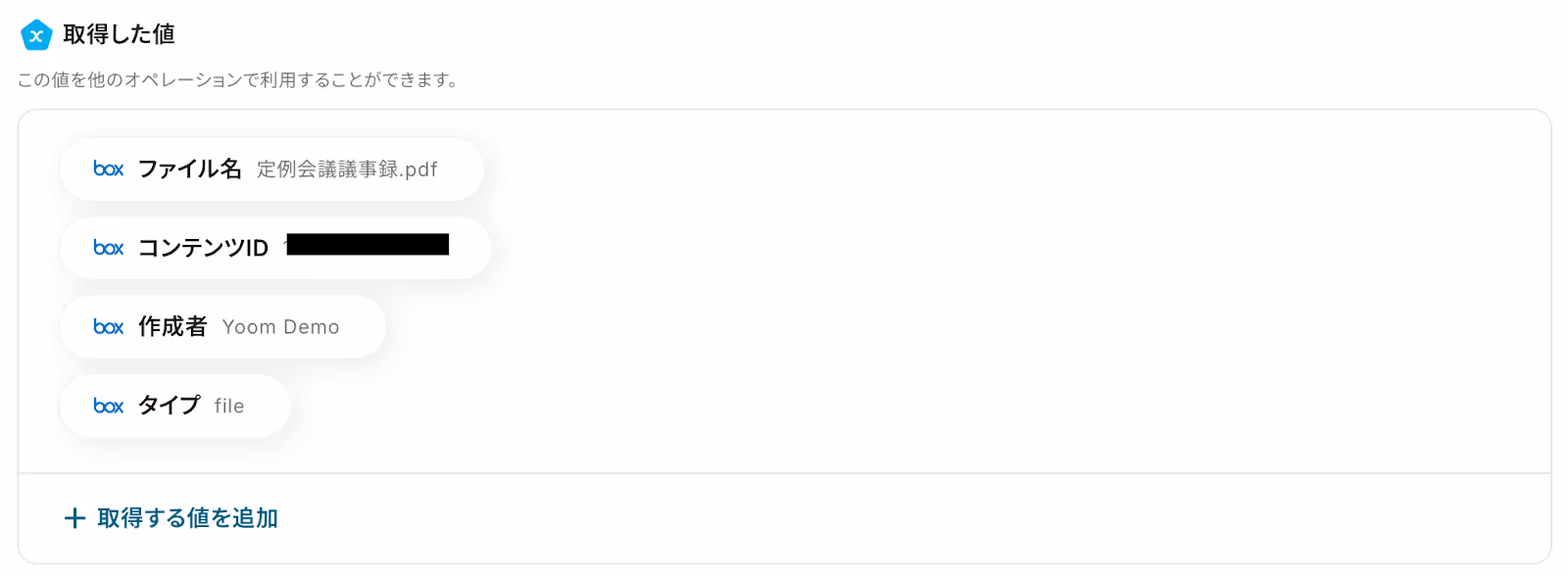Click the box icon beside 作成者

108,326
